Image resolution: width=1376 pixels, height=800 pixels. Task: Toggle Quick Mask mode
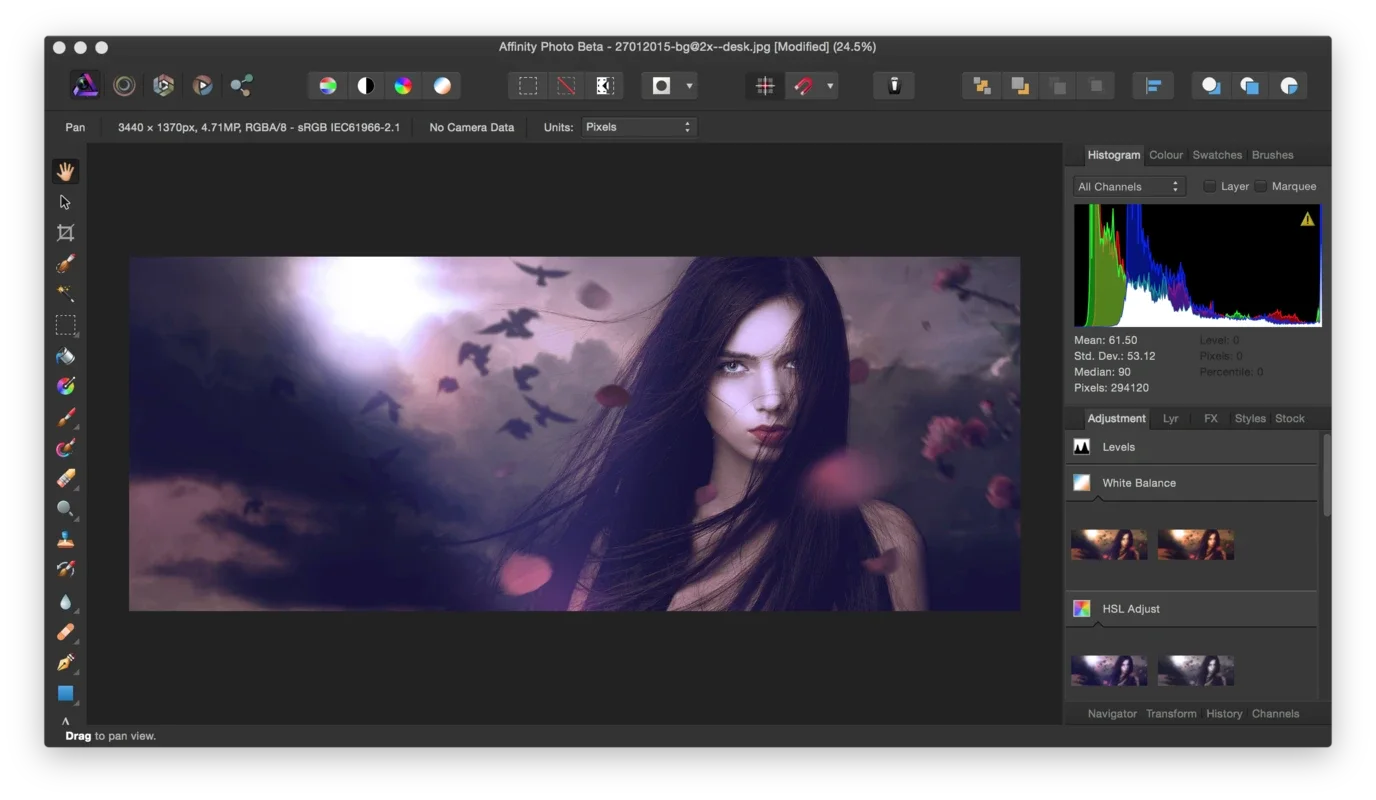pos(661,86)
